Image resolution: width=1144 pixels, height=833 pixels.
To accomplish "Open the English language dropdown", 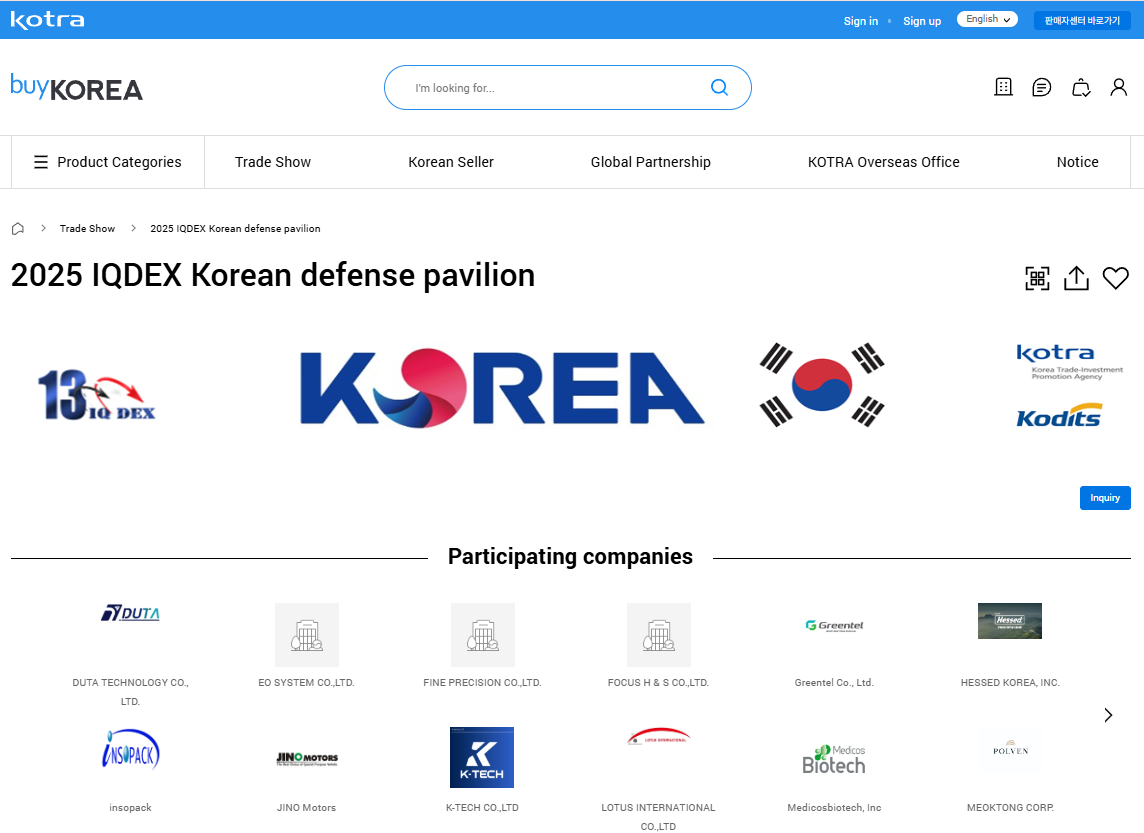I will pos(987,19).
